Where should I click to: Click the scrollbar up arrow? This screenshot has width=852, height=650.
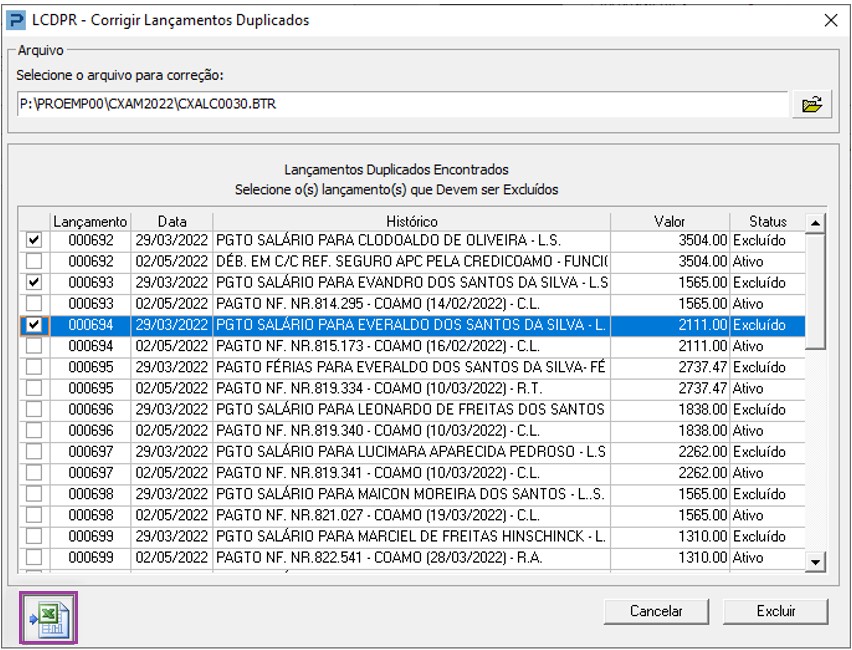click(x=816, y=222)
